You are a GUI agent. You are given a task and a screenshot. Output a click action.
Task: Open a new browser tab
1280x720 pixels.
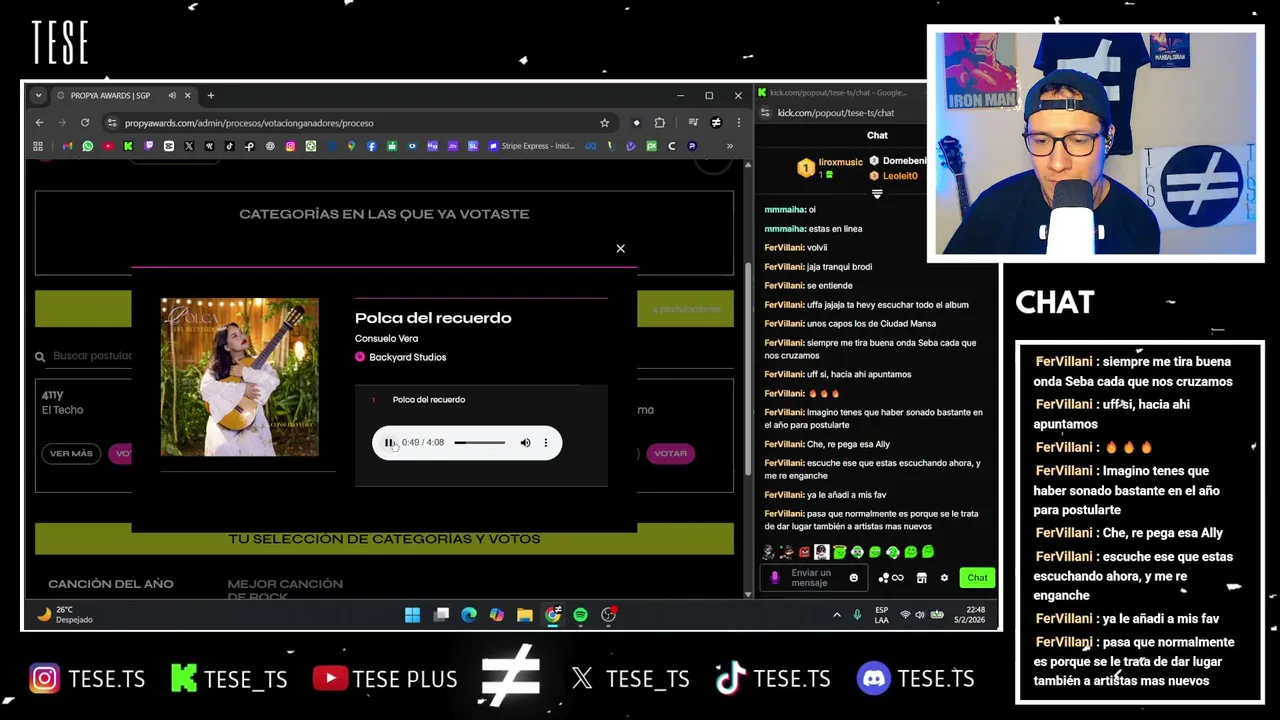pos(211,95)
